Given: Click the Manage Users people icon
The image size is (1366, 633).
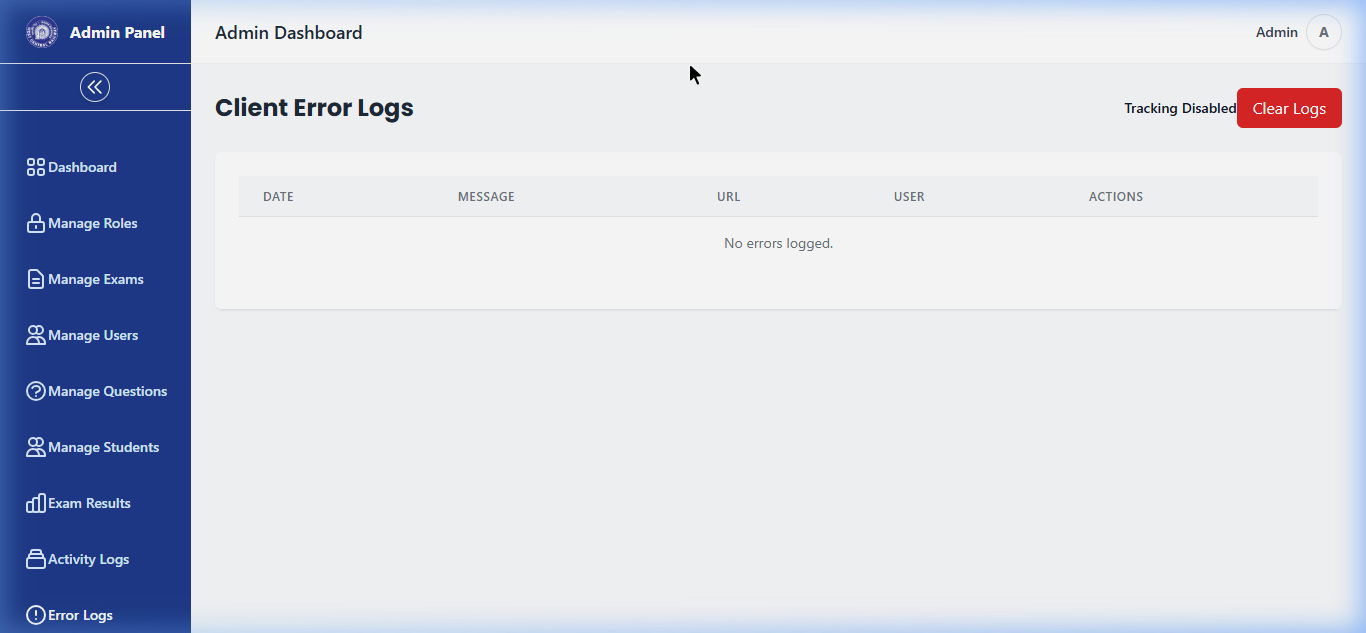Looking at the screenshot, I should (36, 335).
